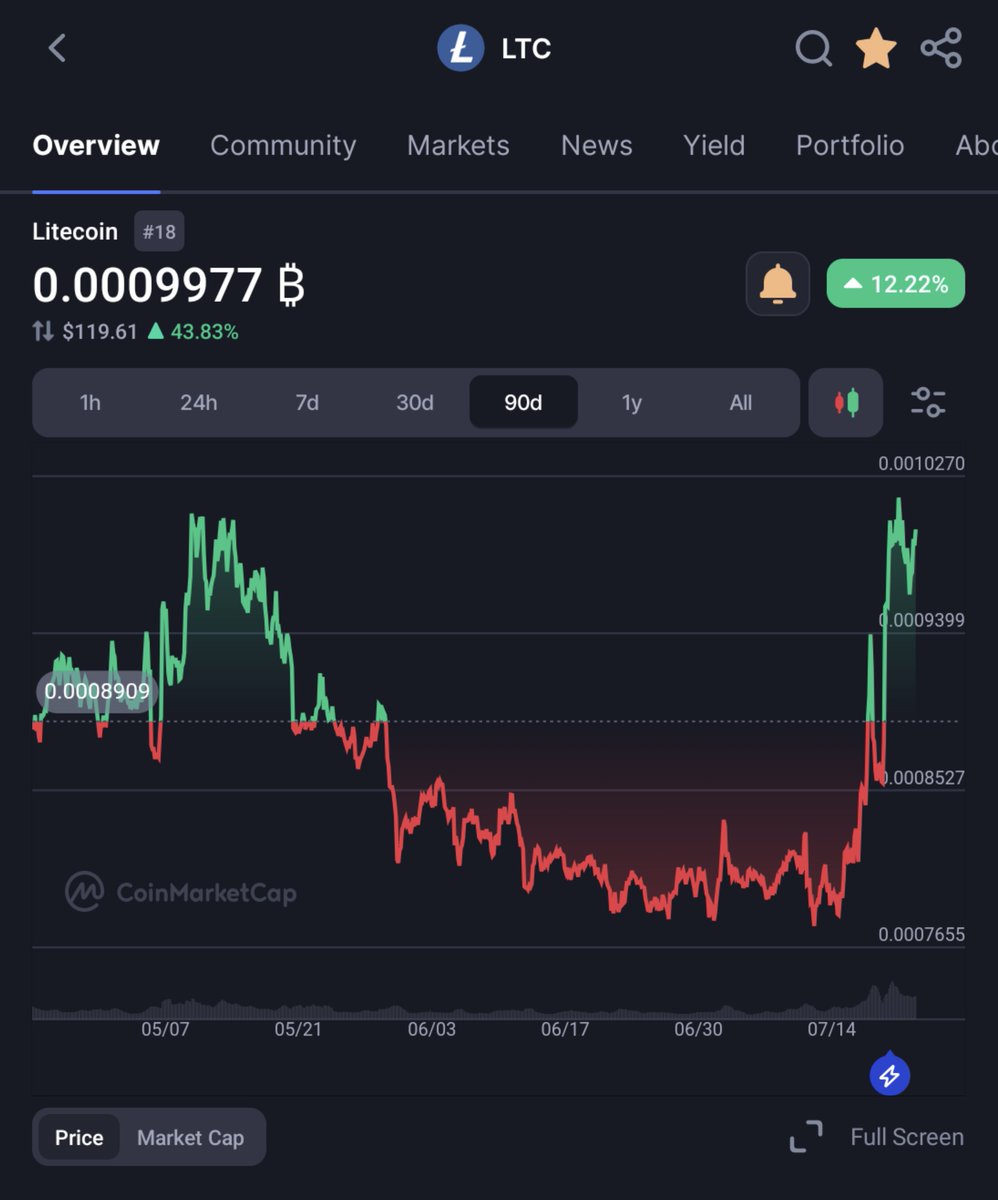Screen dimensions: 998x1200
Task: Select the Overview tab
Action: [96, 146]
